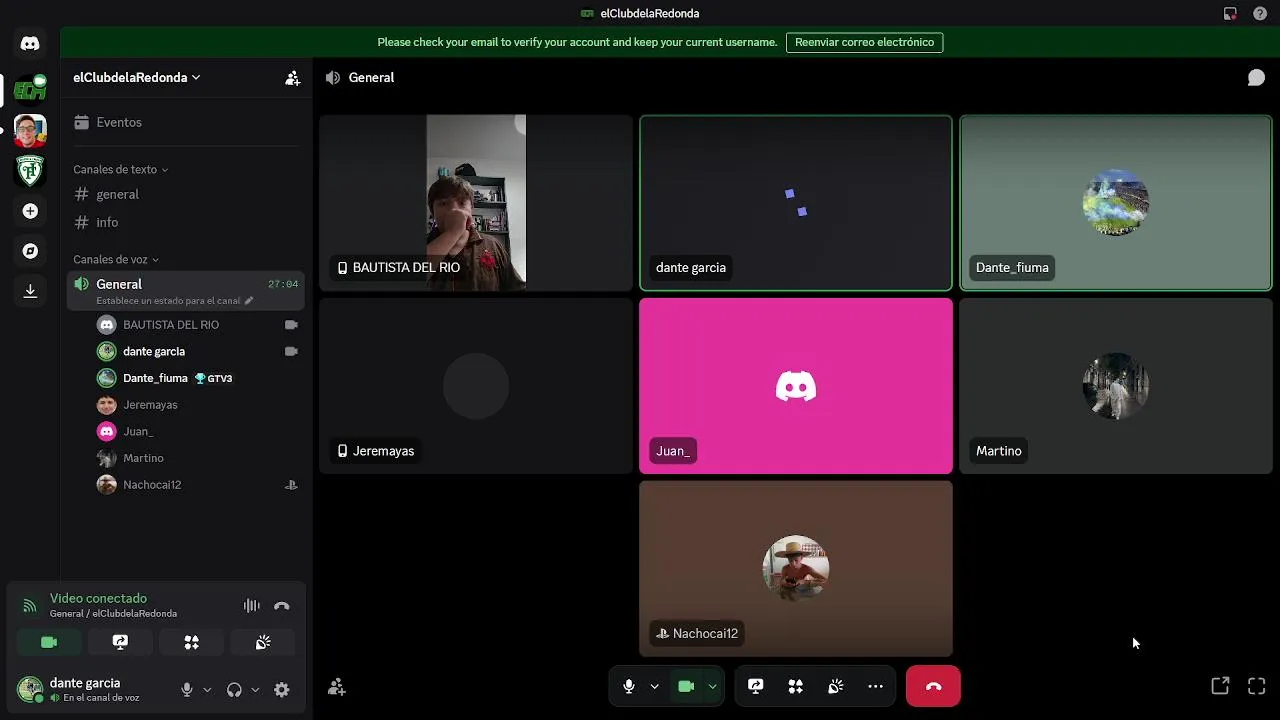Focus dante garcia video tile
The height and width of the screenshot is (720, 1280).
[796, 203]
